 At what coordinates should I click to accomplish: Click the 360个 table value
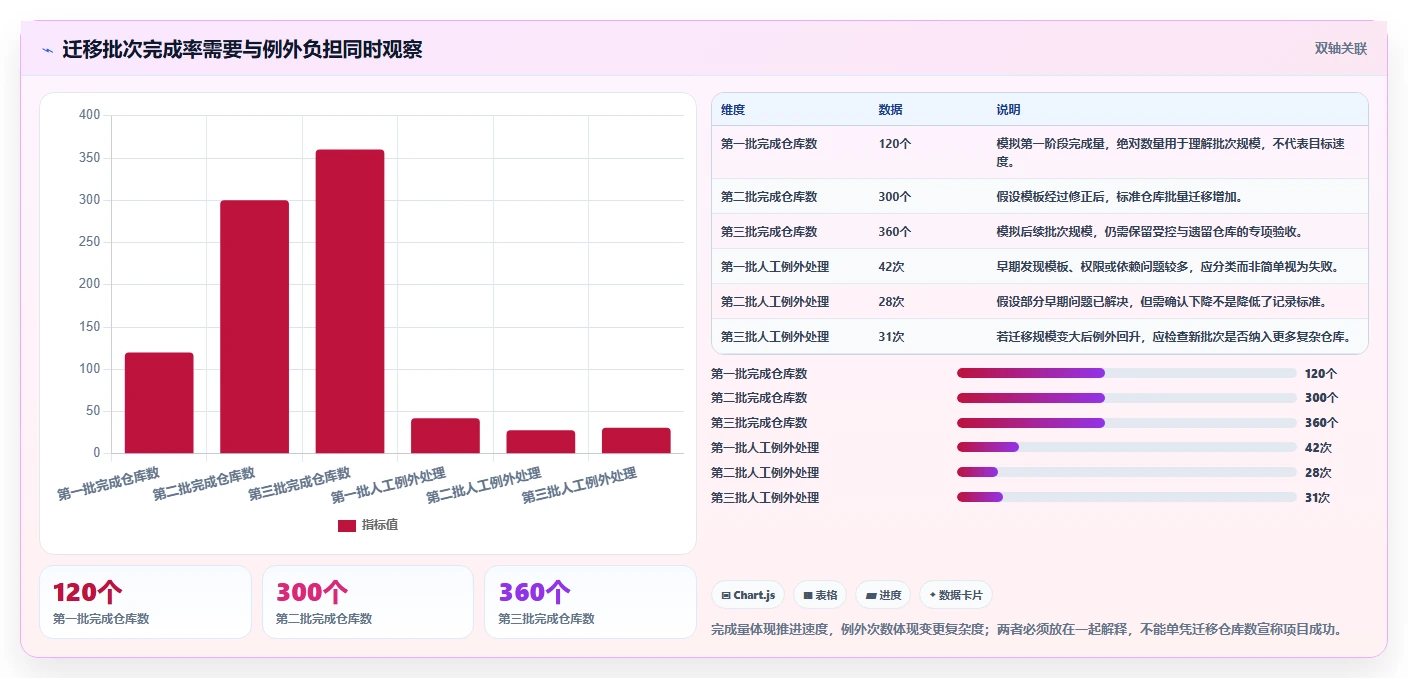tap(895, 232)
